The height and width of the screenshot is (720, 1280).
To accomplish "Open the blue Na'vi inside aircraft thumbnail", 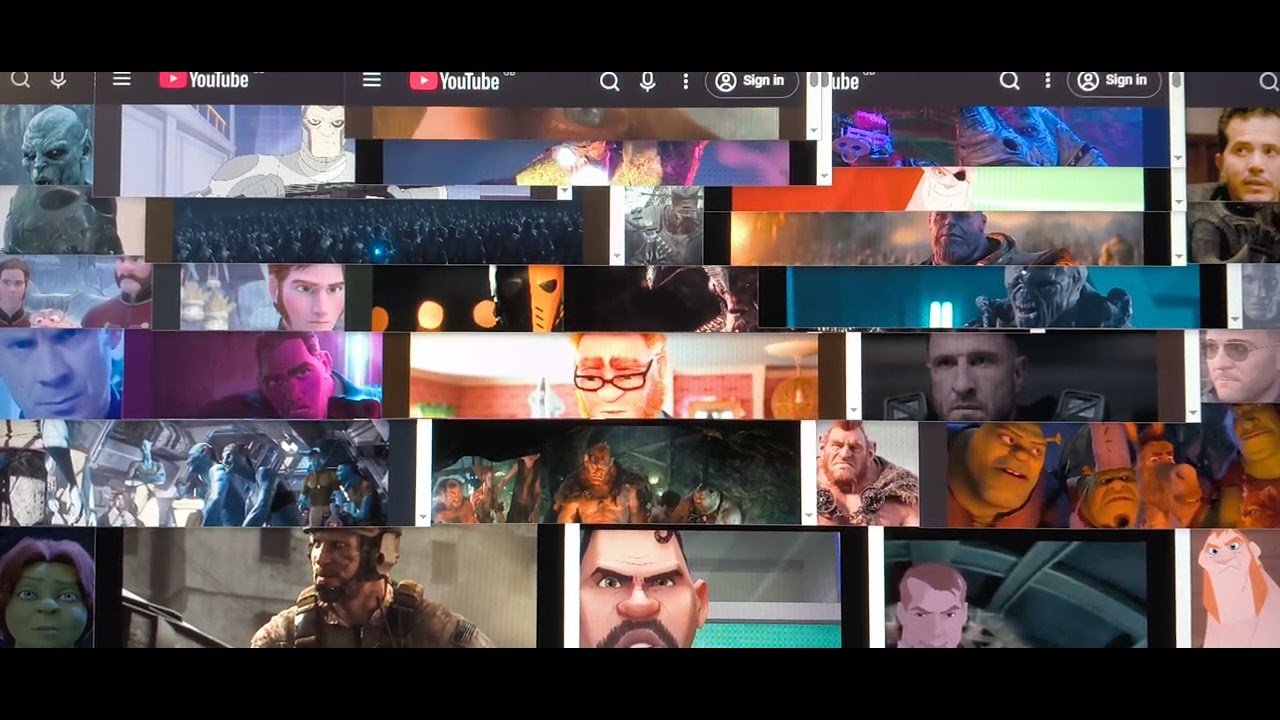I will click(194, 472).
